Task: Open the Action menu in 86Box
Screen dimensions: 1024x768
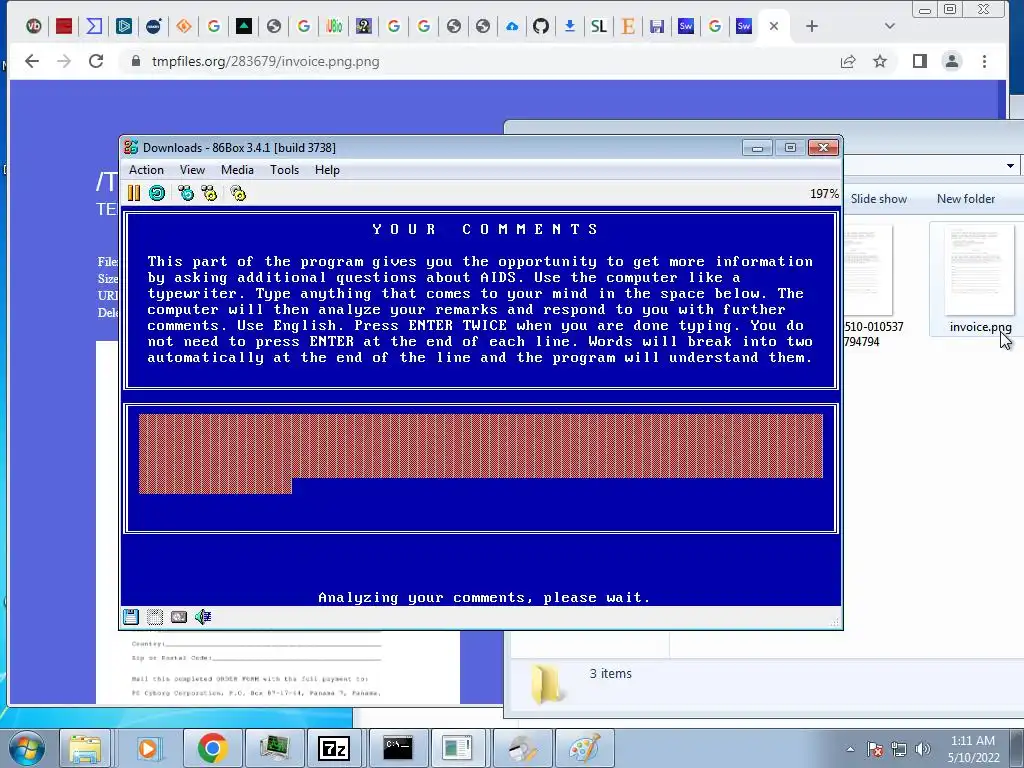Action: tap(146, 170)
